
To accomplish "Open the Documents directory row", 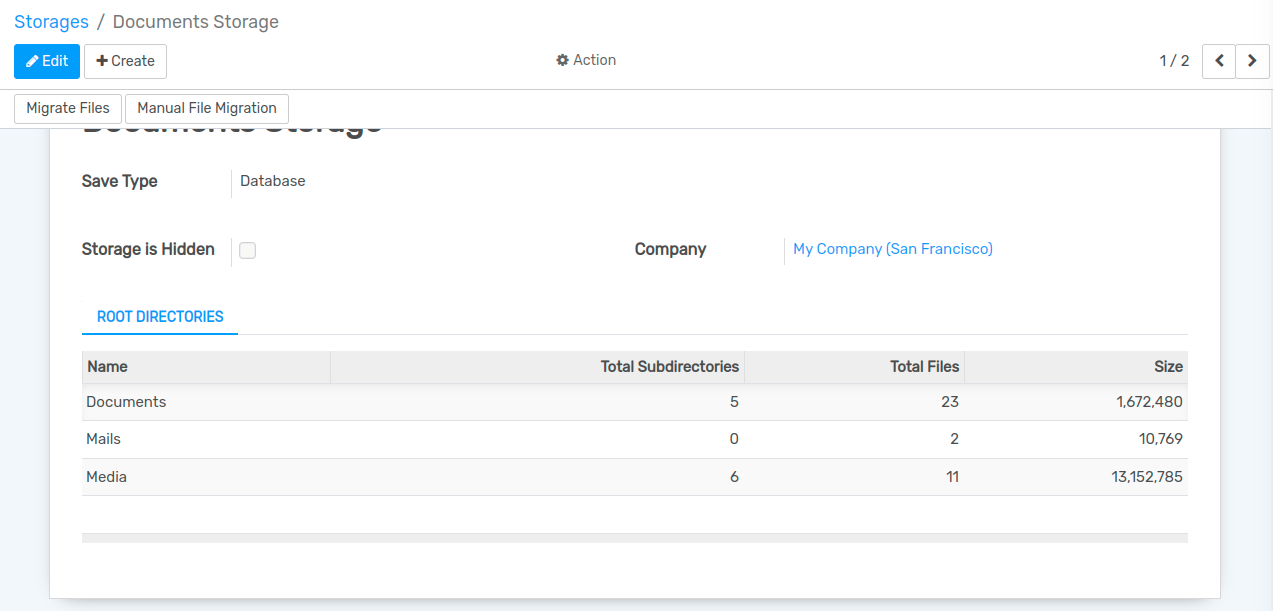I will pyautogui.click(x=126, y=402).
